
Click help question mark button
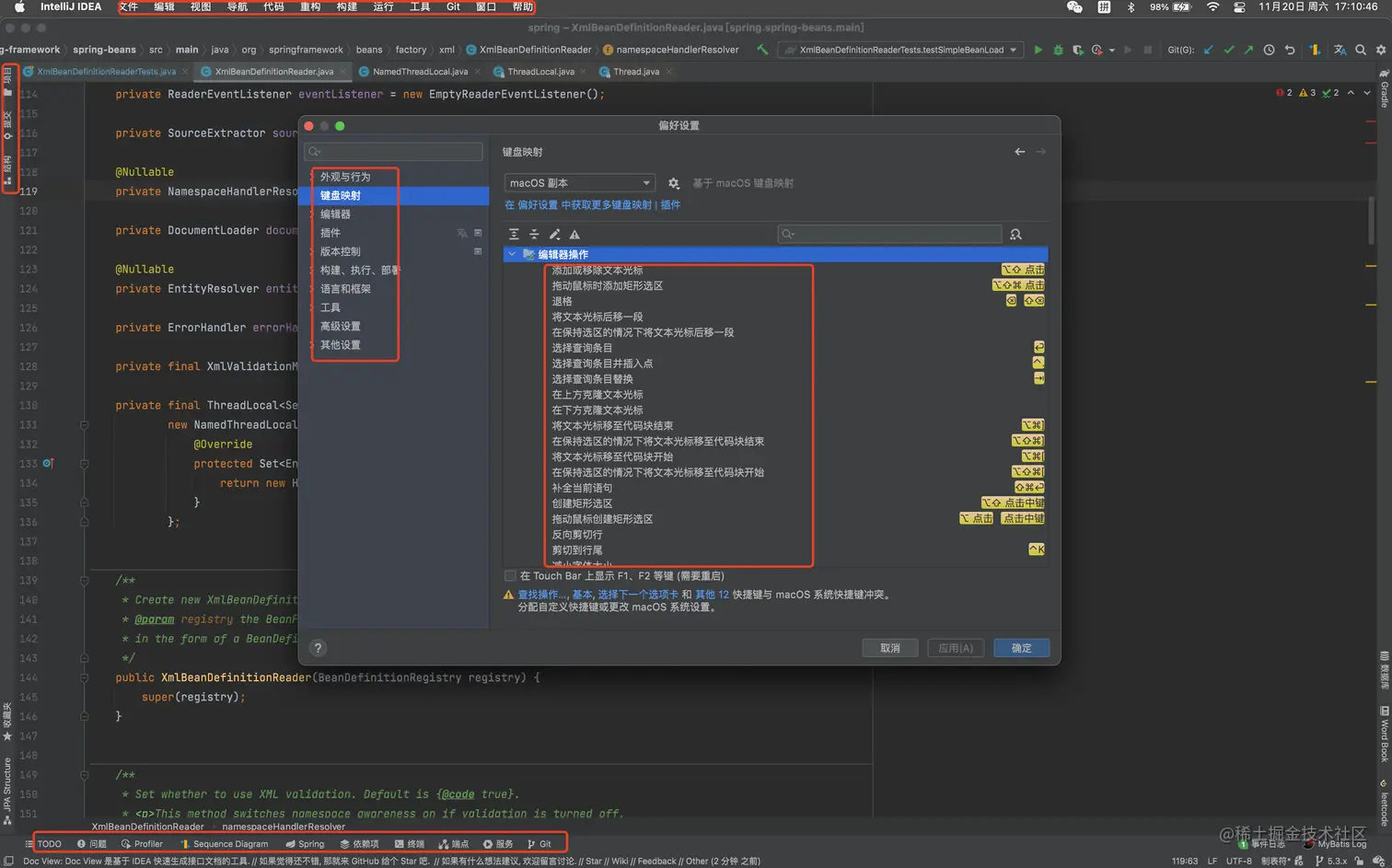pos(318,648)
